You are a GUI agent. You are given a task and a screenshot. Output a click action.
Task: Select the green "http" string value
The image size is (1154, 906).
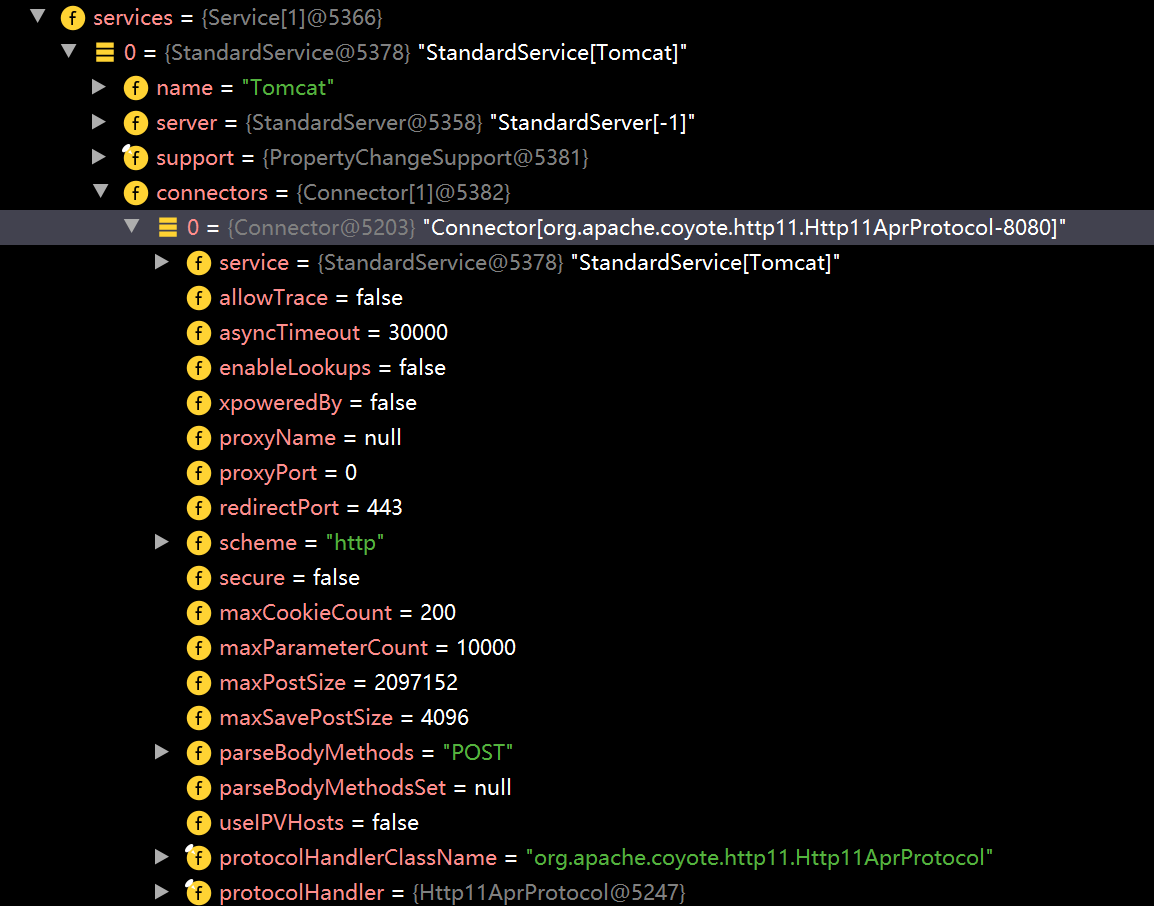[355, 542]
